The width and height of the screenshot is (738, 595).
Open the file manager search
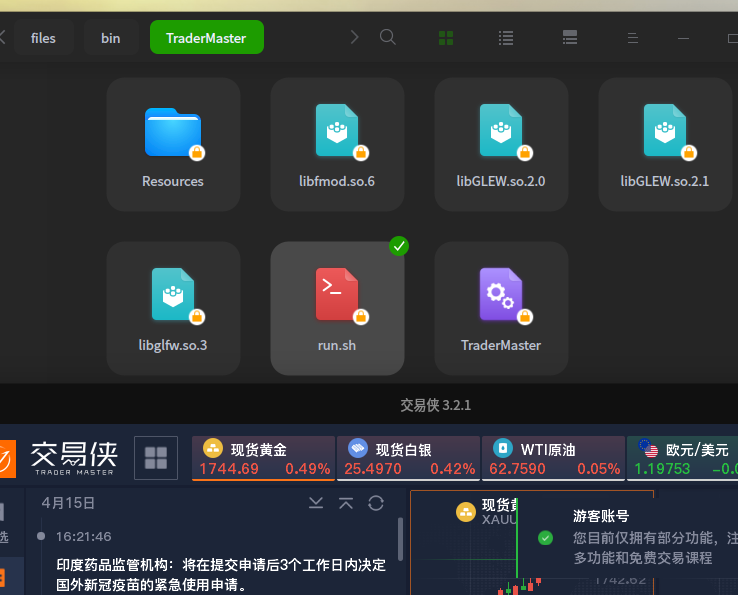point(387,37)
